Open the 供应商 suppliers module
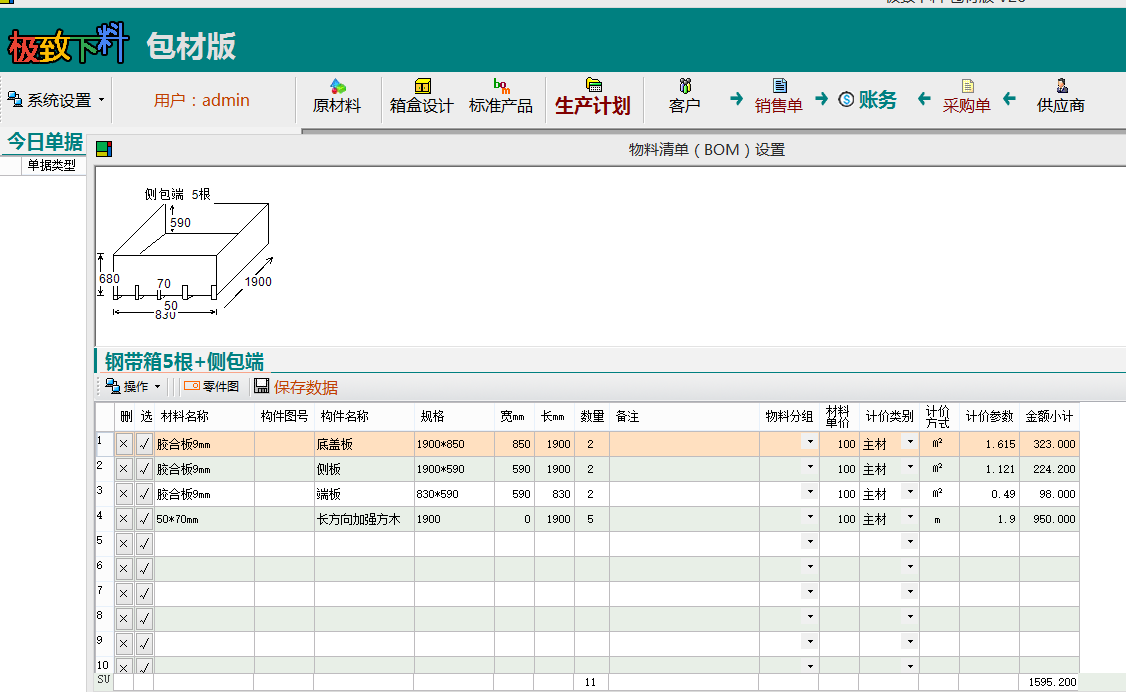The image size is (1126, 692). tap(1060, 98)
